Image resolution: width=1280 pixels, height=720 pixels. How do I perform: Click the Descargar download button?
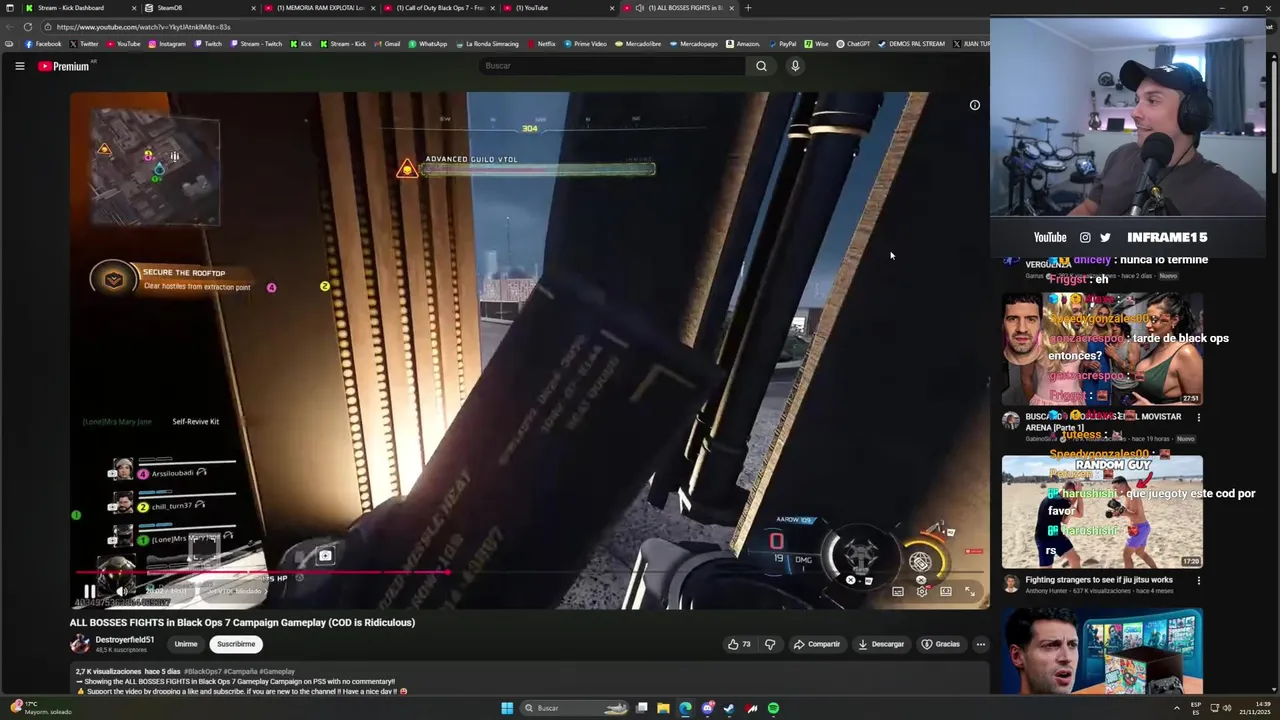tap(881, 644)
